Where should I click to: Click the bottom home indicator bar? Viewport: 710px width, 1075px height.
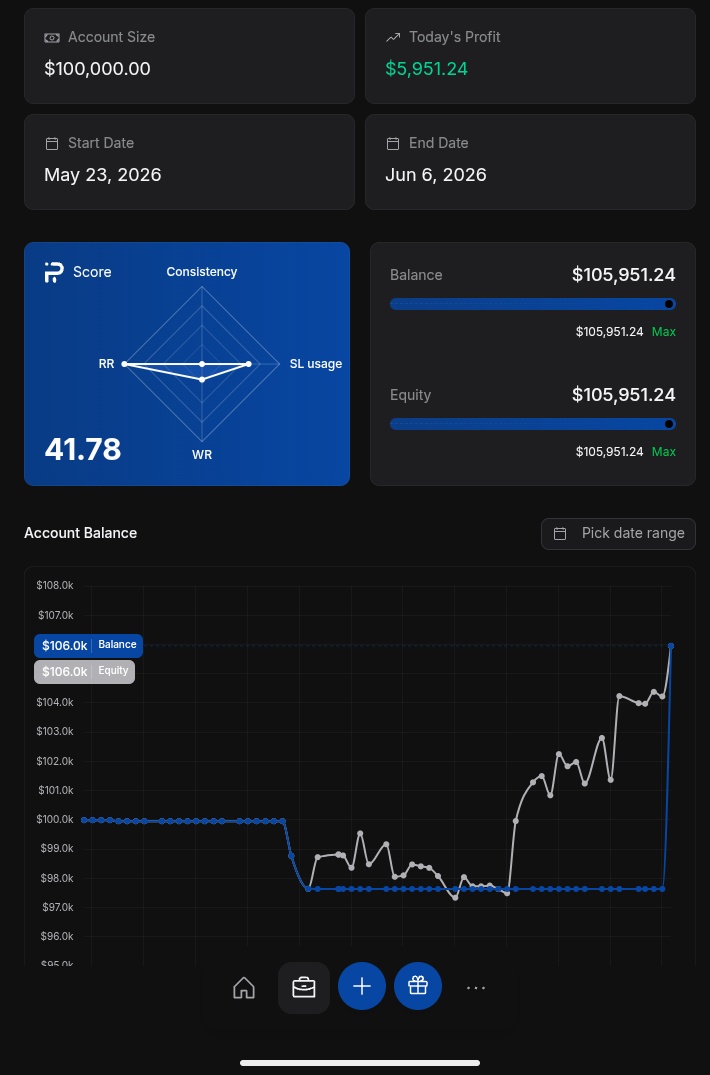point(360,1063)
